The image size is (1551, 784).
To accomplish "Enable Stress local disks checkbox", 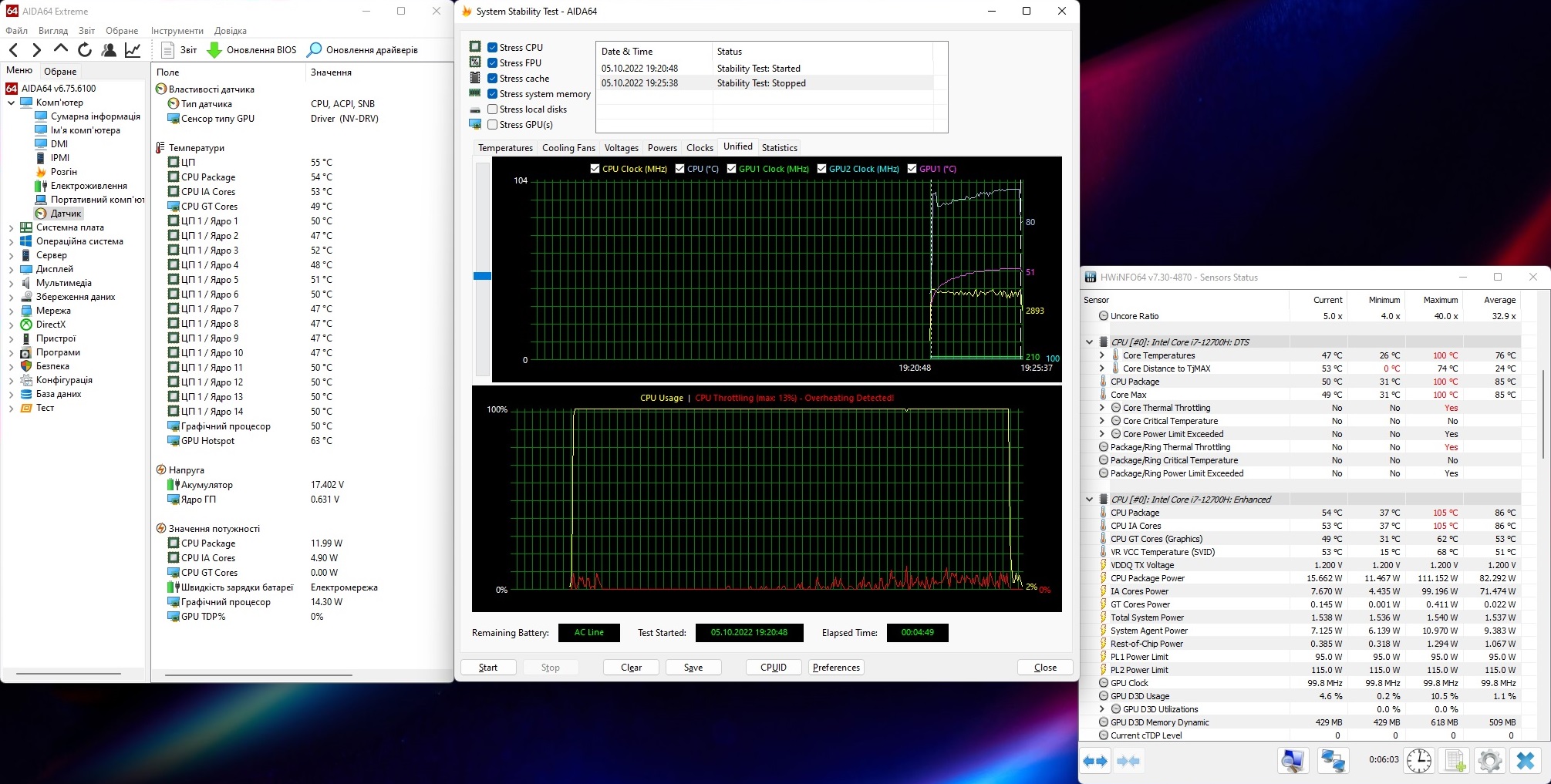I will (492, 109).
